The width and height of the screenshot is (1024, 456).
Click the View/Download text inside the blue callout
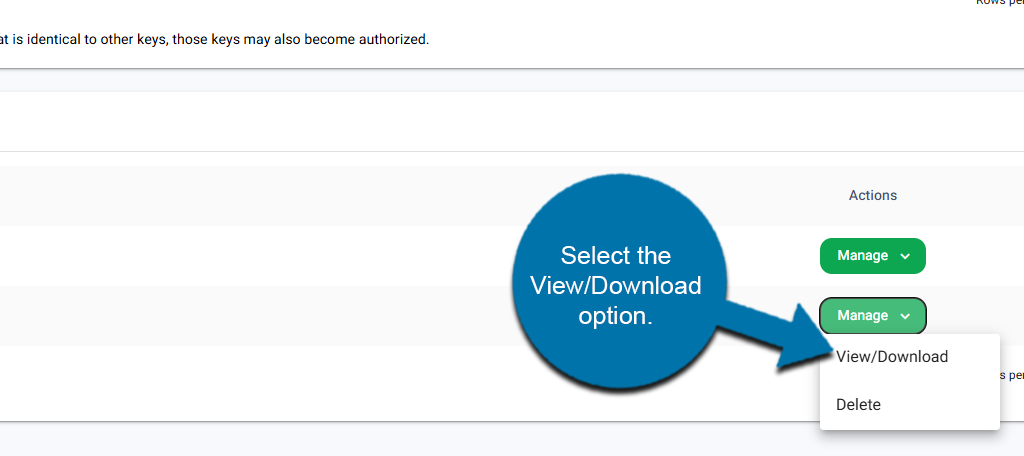[x=615, y=286]
